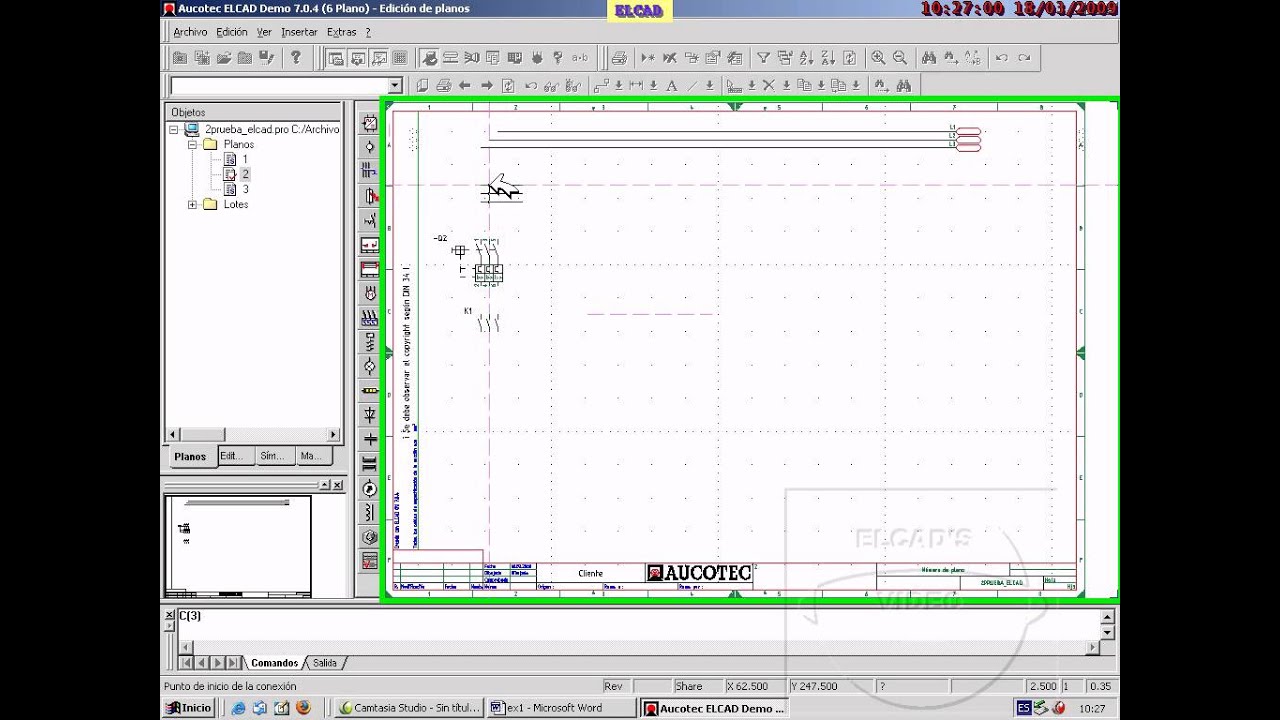Toggle the first view mode button
Viewport: 1280px width, 720px height.
(336, 58)
